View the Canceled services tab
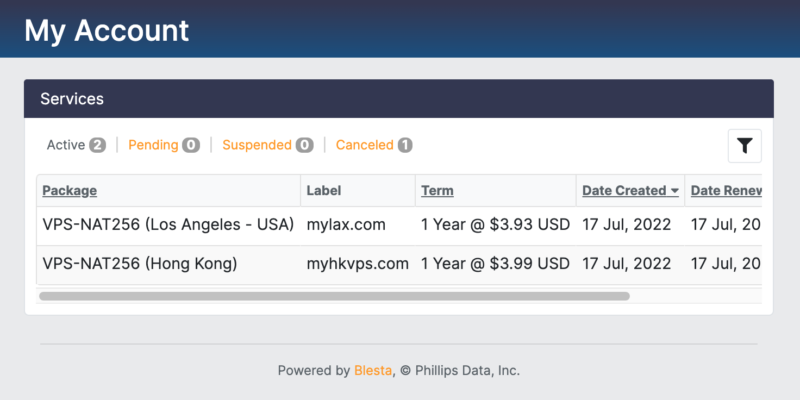This screenshot has height=400, width=800. pyautogui.click(x=364, y=145)
